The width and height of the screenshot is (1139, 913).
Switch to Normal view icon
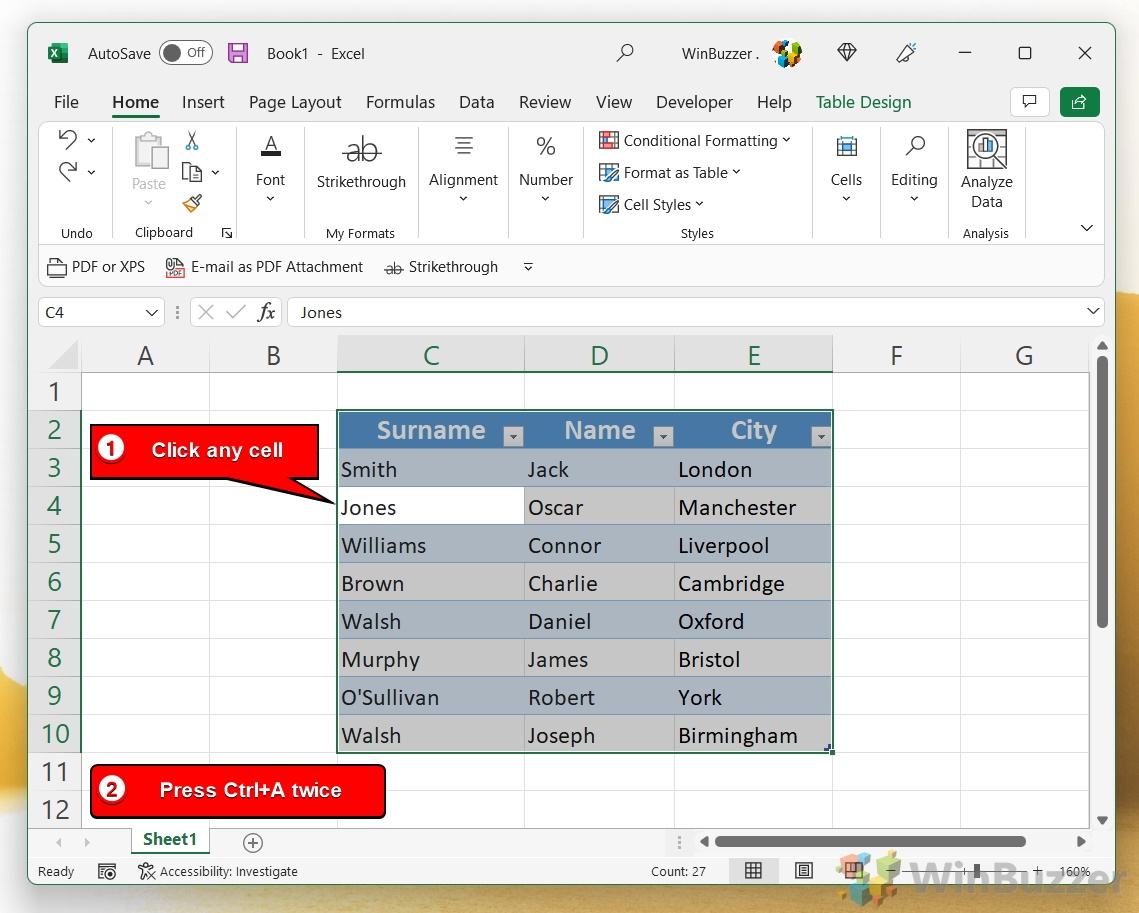click(753, 871)
